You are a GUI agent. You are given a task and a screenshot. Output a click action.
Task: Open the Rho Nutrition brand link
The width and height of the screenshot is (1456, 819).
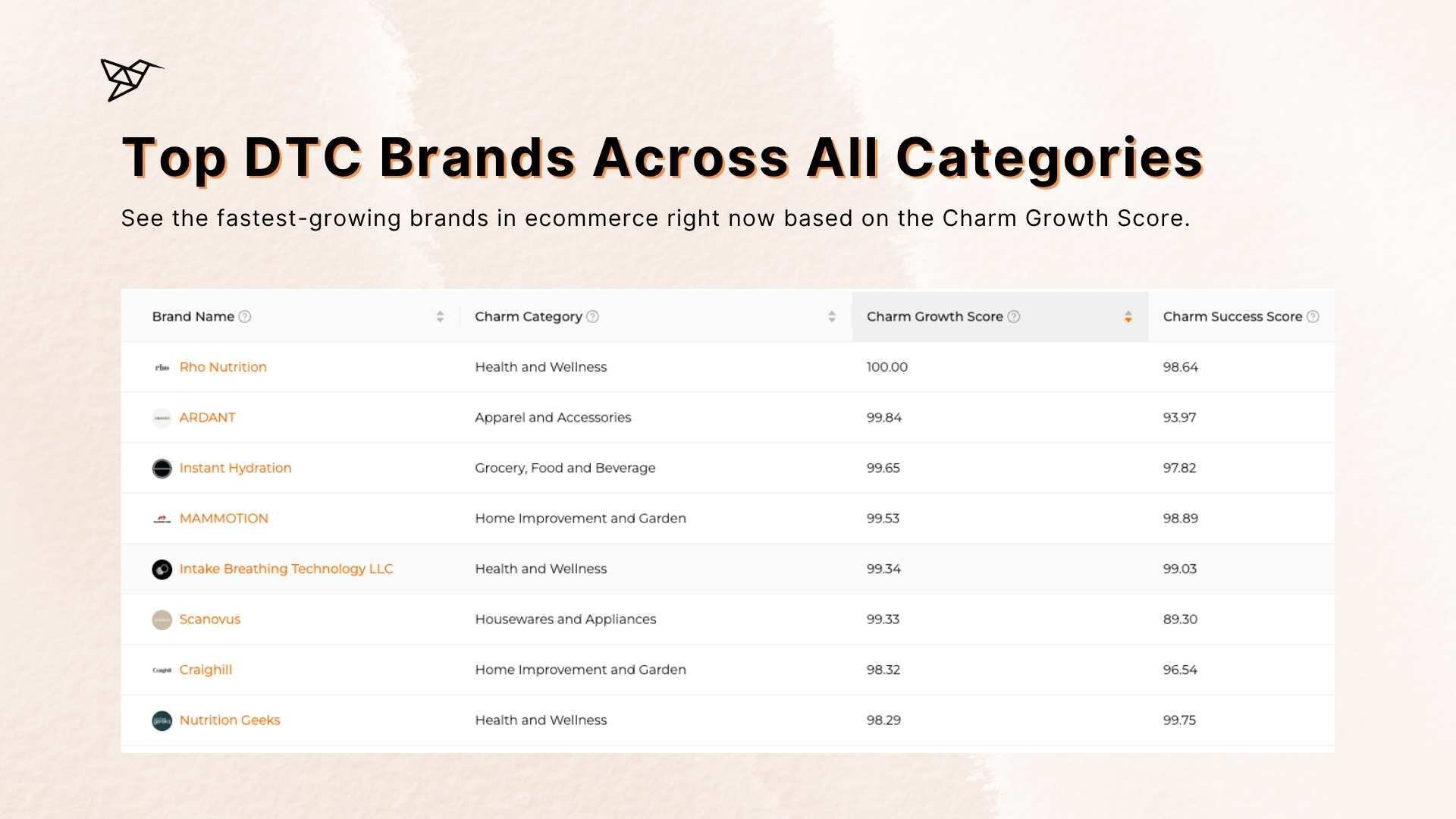click(x=222, y=366)
